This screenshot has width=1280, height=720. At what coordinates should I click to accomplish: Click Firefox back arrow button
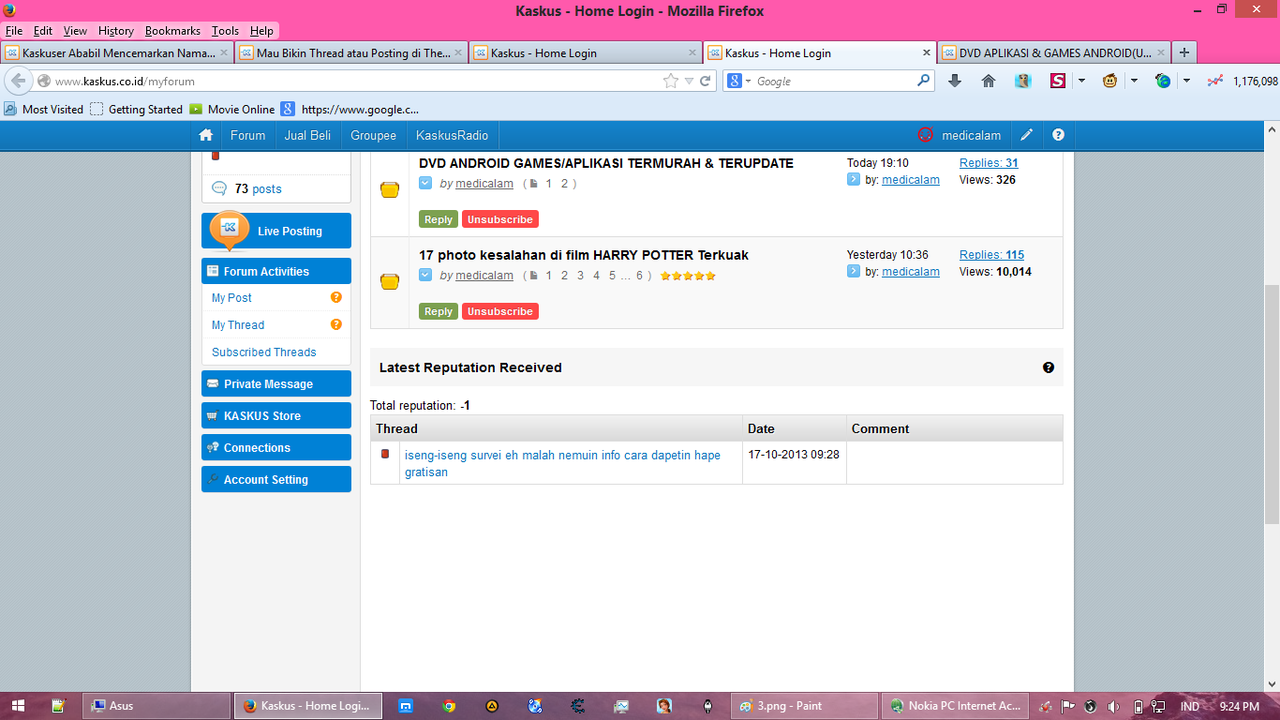[18, 81]
